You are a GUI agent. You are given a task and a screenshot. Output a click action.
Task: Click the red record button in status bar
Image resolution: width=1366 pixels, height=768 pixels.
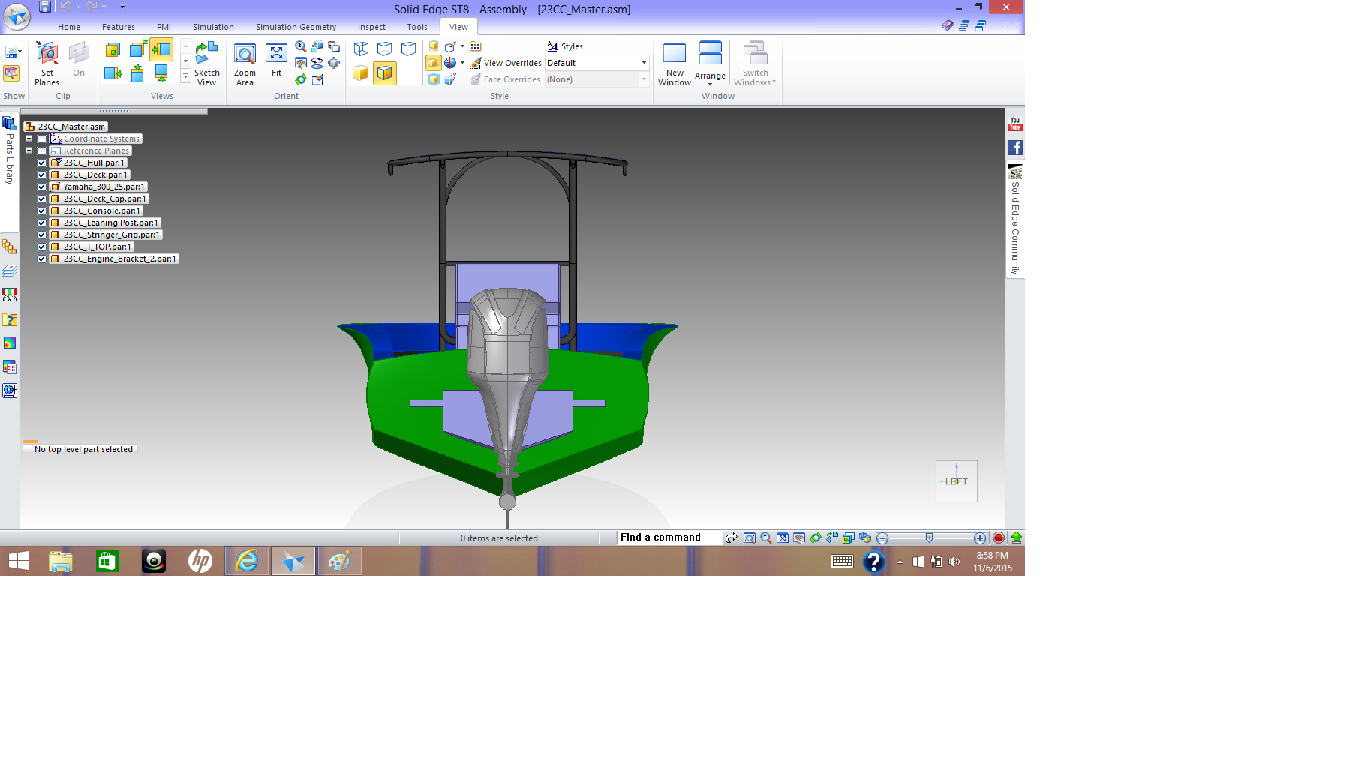(998, 538)
